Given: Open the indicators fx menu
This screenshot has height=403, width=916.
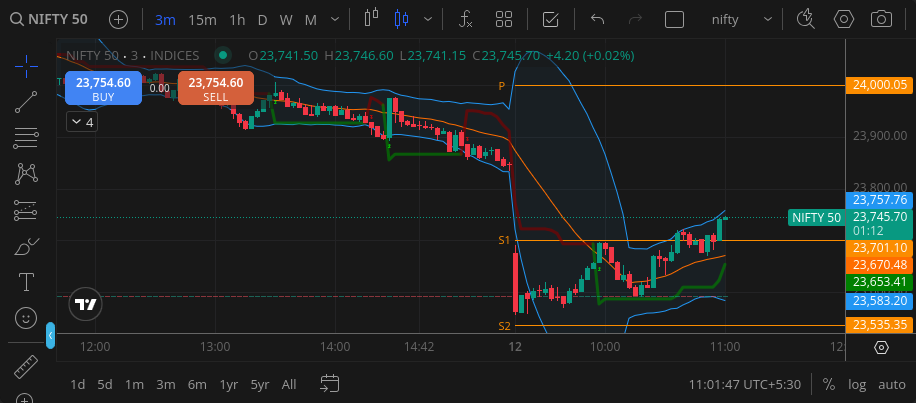Looking at the screenshot, I should coord(465,19).
